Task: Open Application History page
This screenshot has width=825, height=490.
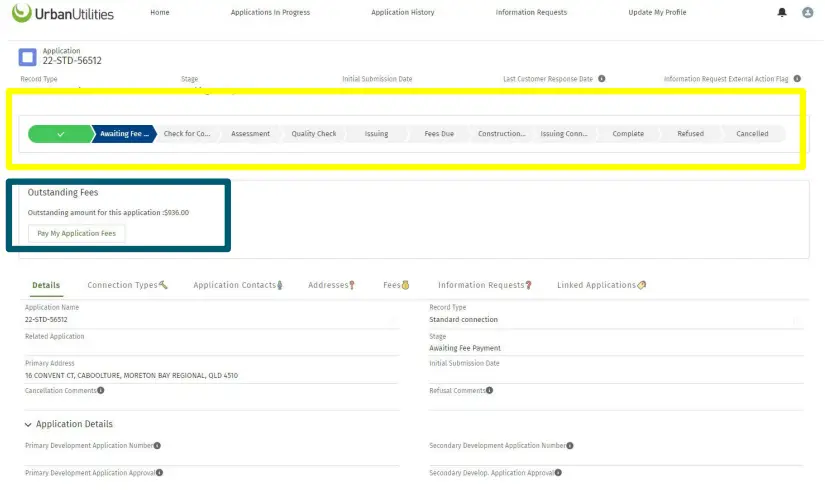Action: tap(403, 12)
